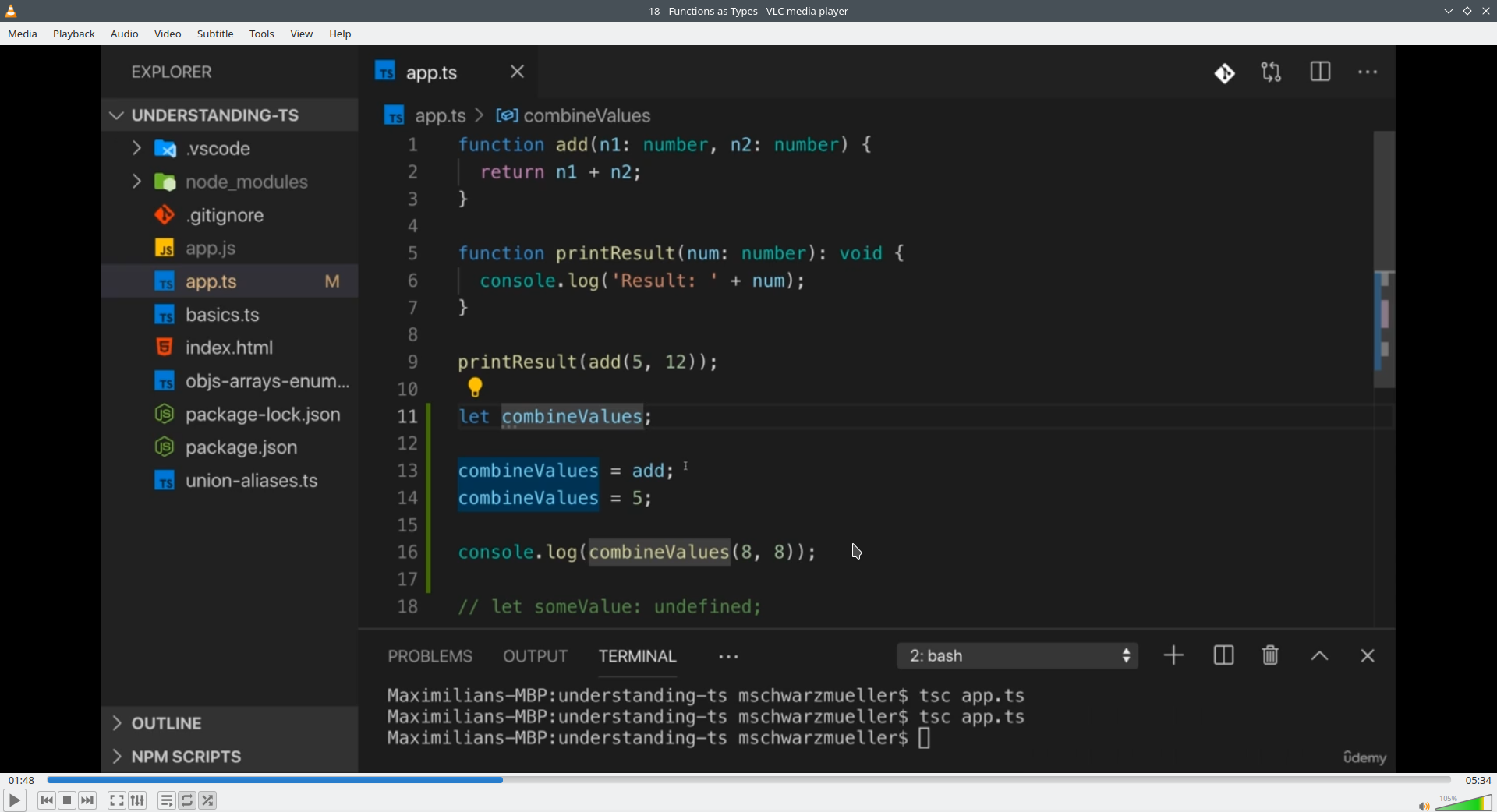Screen dimensions: 1497x812
Task: Open package.json in explorer
Action: coord(230,447)
